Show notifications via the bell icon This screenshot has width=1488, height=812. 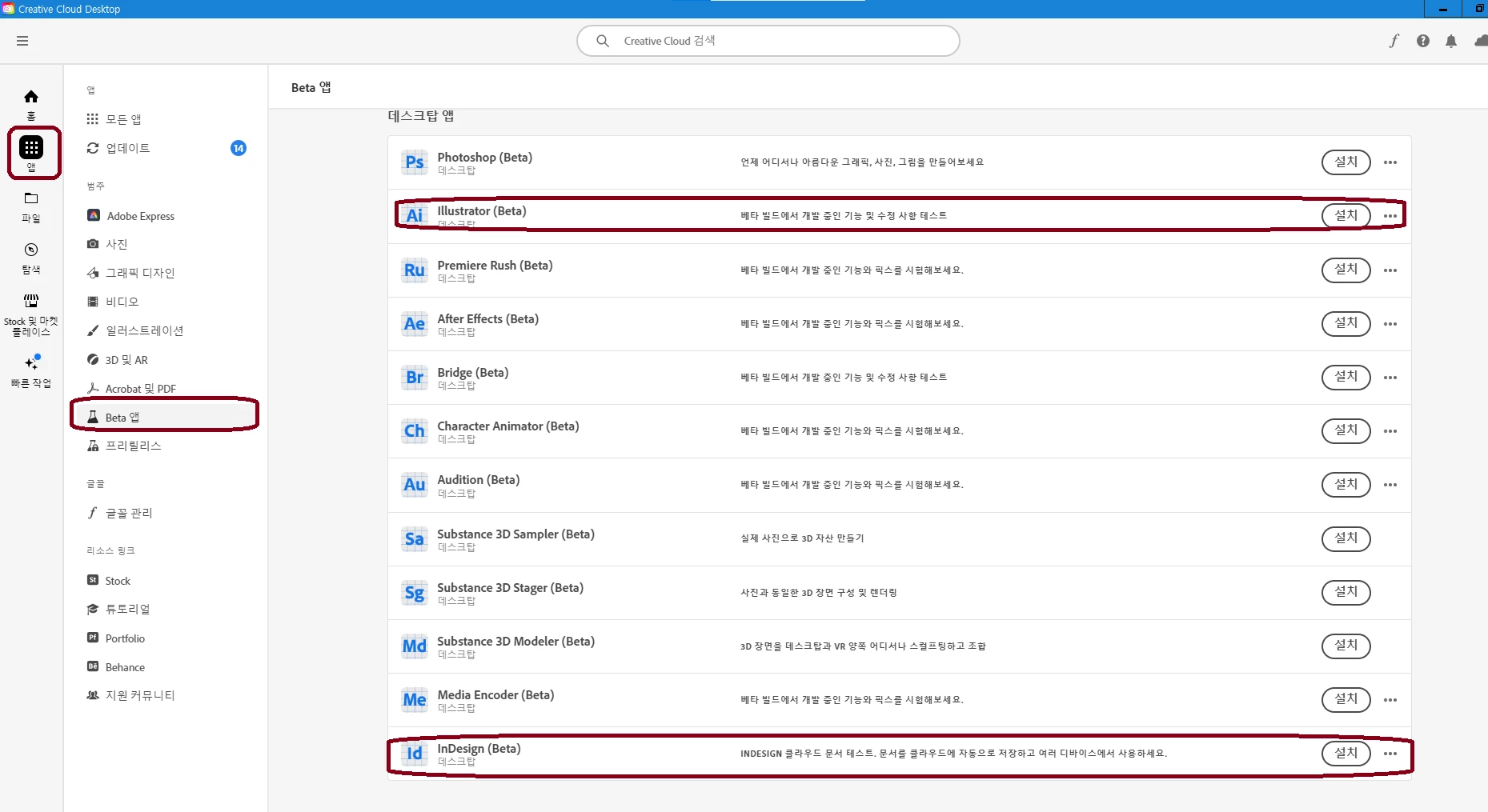pos(1450,41)
